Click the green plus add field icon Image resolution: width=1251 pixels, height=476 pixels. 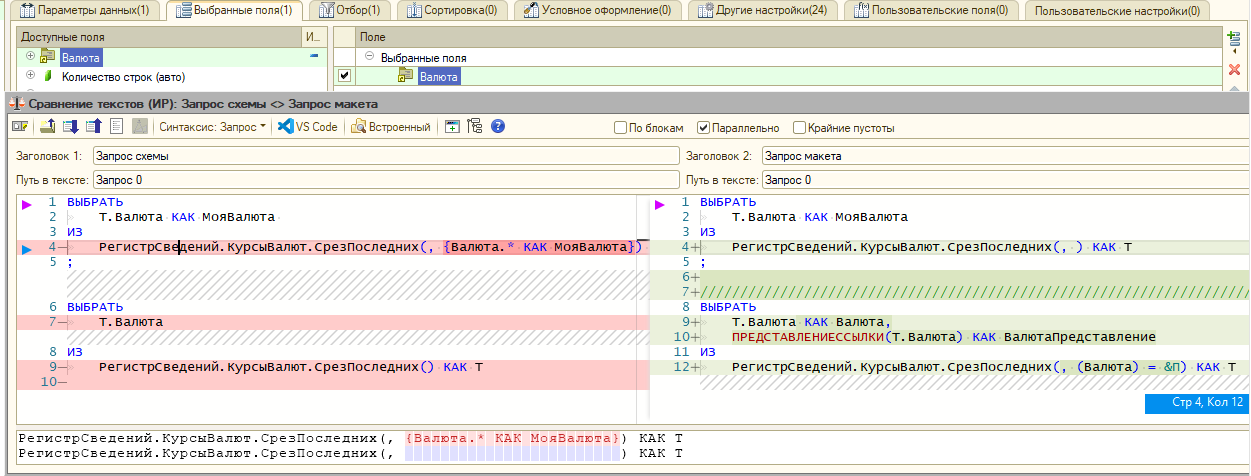point(1234,38)
